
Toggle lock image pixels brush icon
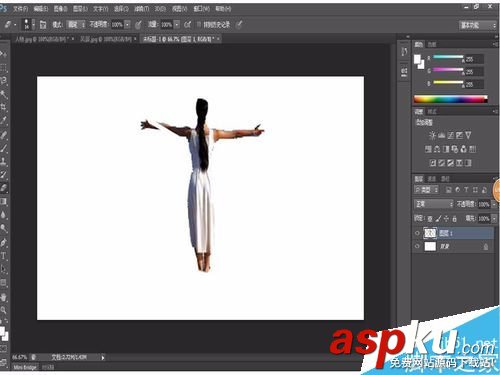coord(438,219)
